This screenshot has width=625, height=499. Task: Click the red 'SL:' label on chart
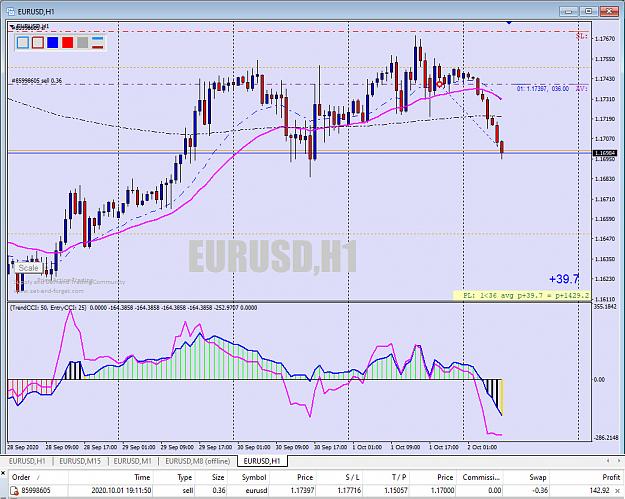point(582,36)
